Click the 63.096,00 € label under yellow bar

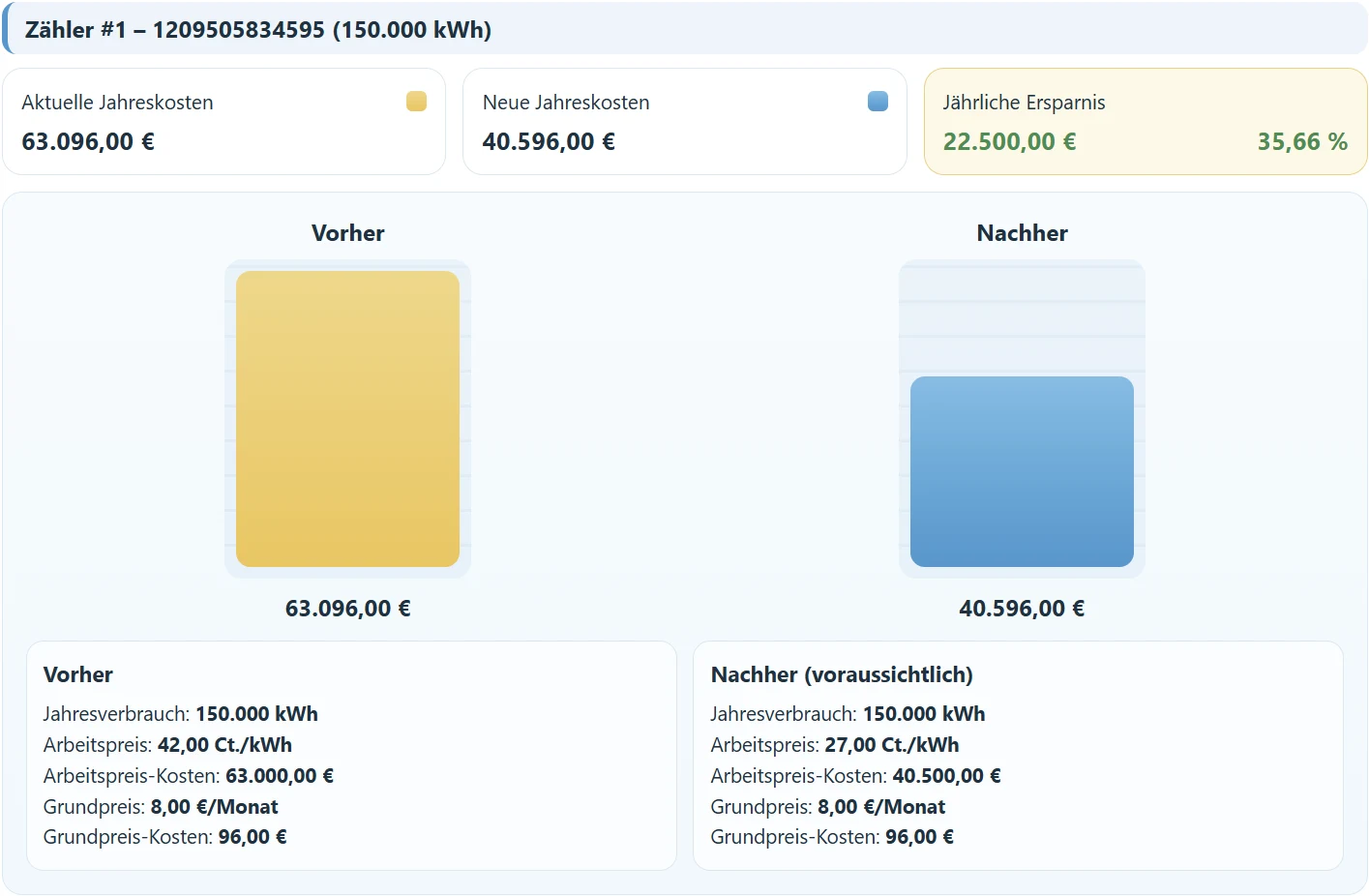tap(347, 609)
